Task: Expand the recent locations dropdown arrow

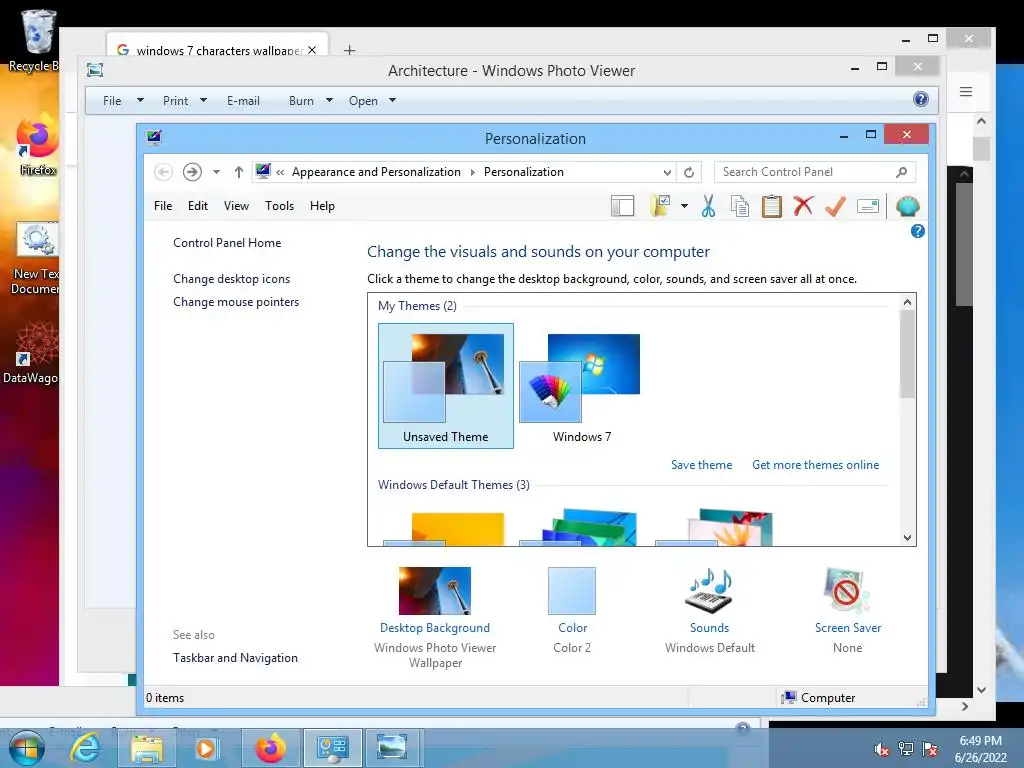Action: pyautogui.click(x=216, y=172)
